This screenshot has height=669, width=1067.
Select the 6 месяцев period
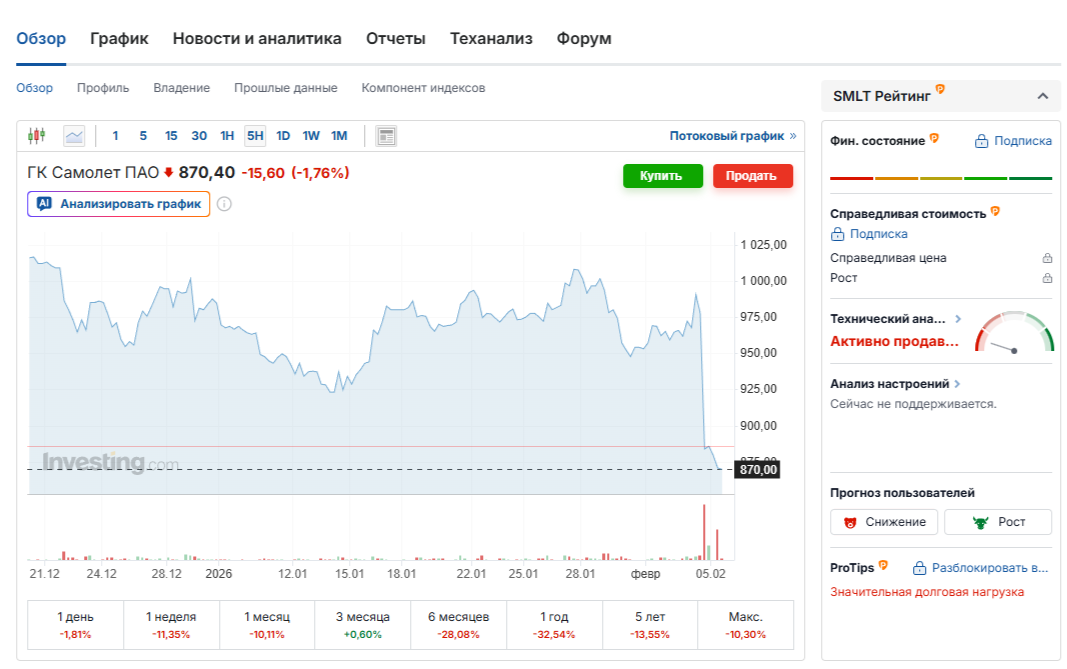[x=459, y=625]
